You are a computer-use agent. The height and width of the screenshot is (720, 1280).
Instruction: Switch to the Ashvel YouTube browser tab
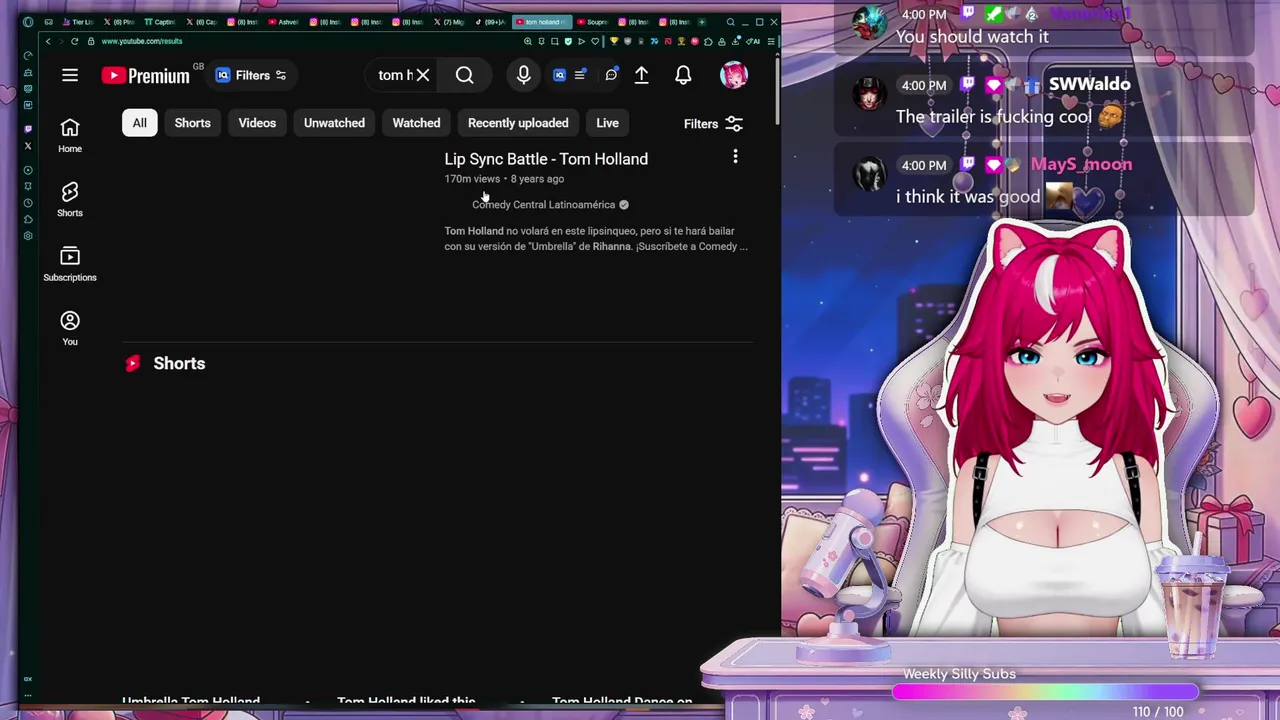[x=283, y=22]
